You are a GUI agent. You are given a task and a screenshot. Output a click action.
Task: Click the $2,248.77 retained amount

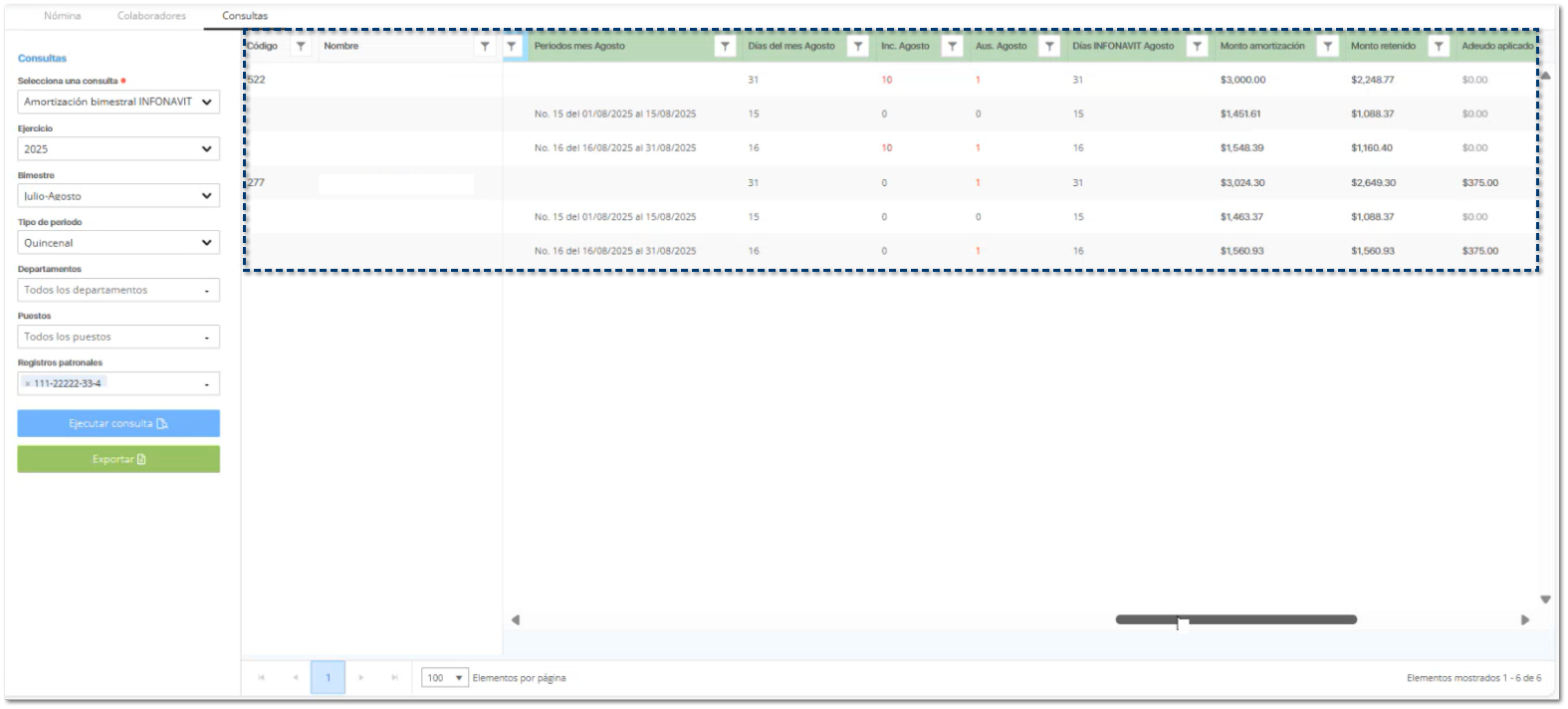[x=1372, y=80]
